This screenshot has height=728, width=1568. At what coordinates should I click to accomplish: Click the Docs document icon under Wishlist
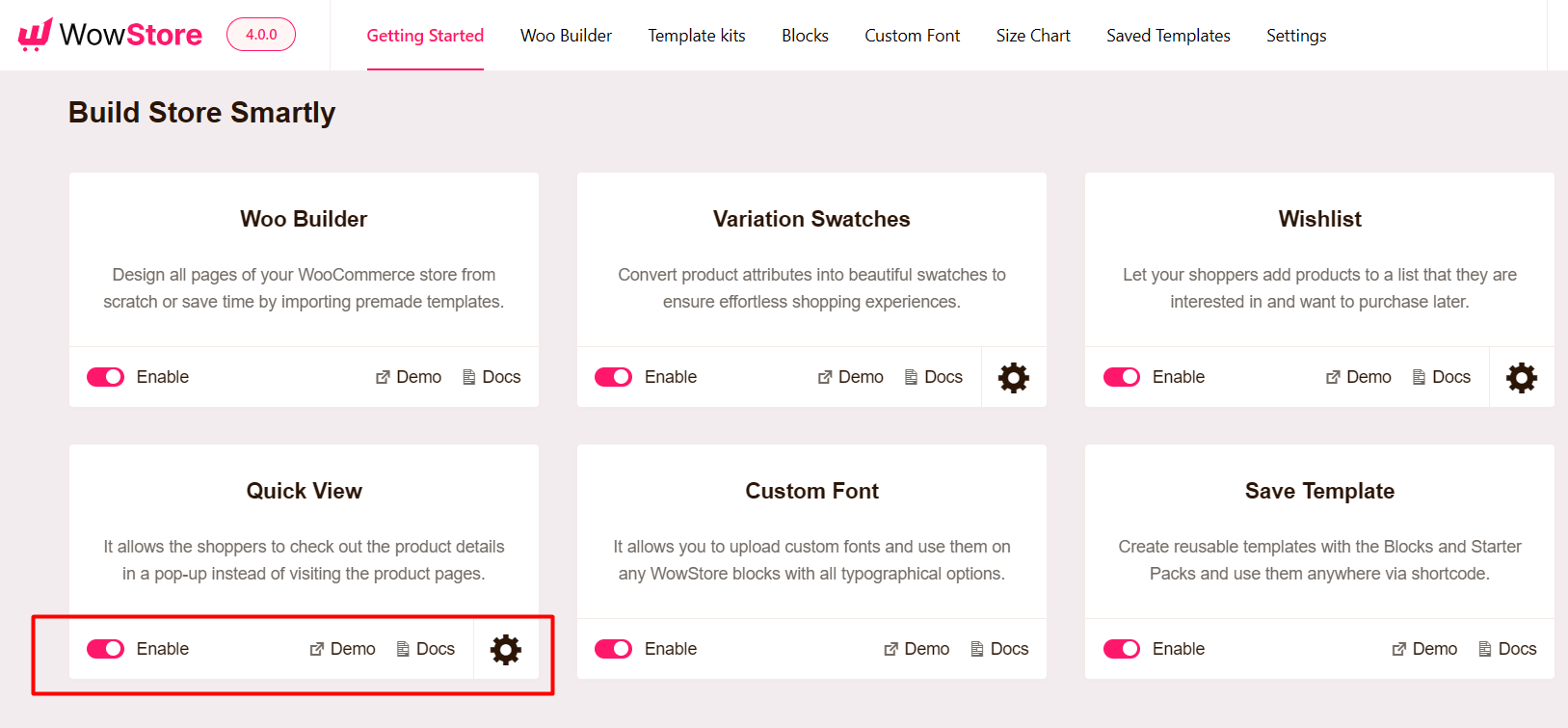(x=1419, y=377)
